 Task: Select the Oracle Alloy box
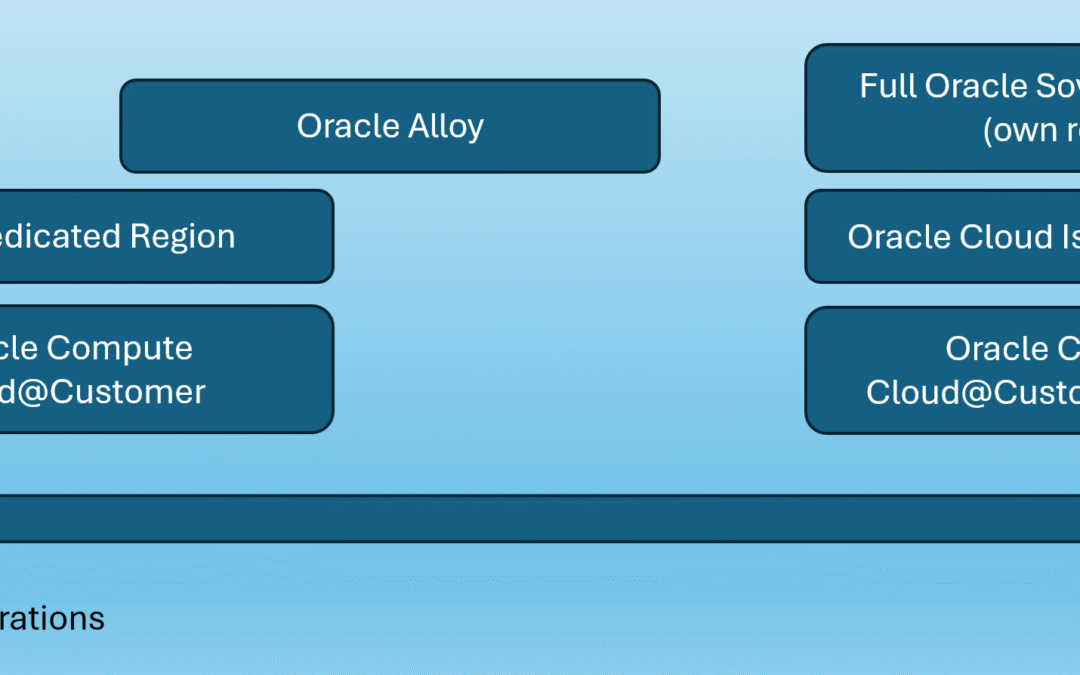tap(390, 126)
